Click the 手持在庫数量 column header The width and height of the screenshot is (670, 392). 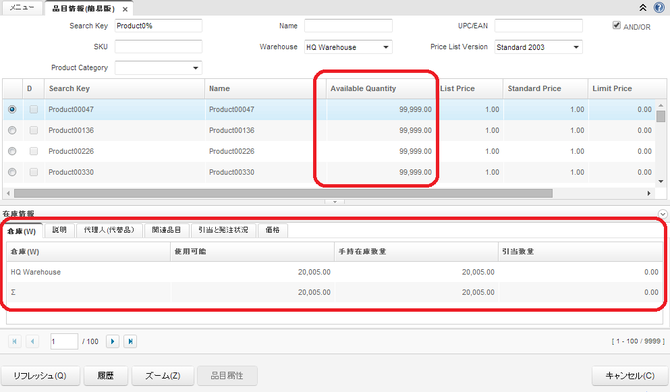[x=417, y=251]
